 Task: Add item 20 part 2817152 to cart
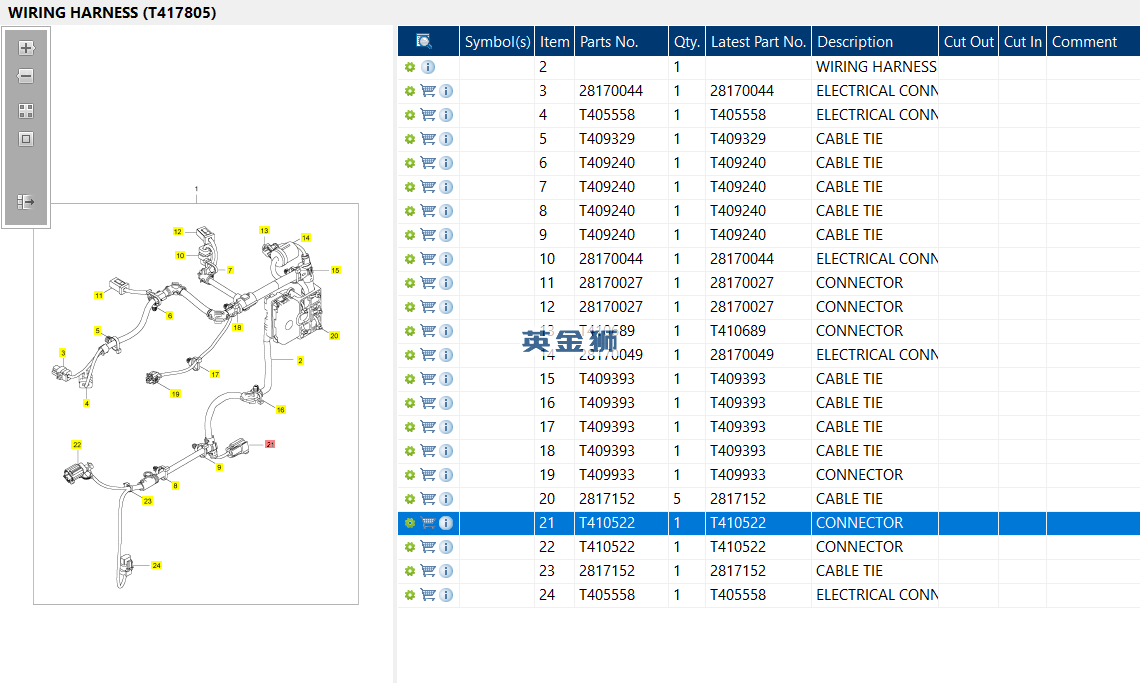428,499
